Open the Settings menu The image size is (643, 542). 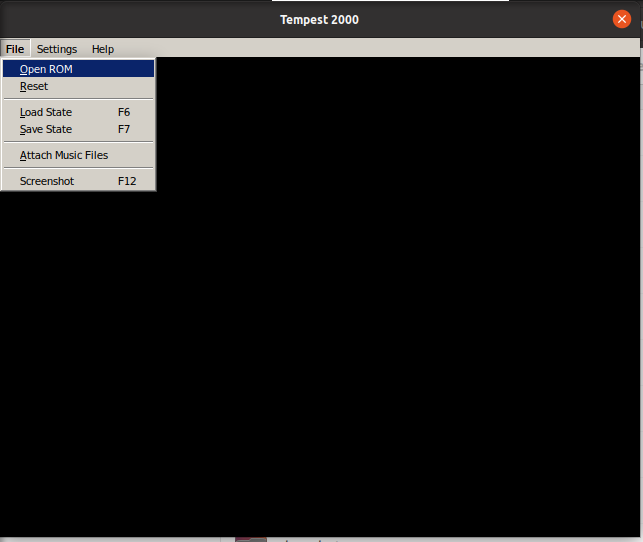pos(57,49)
